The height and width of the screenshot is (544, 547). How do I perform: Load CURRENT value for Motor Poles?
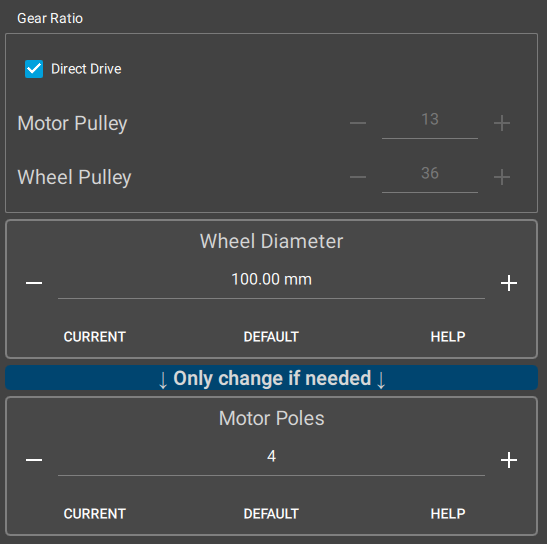click(x=95, y=514)
